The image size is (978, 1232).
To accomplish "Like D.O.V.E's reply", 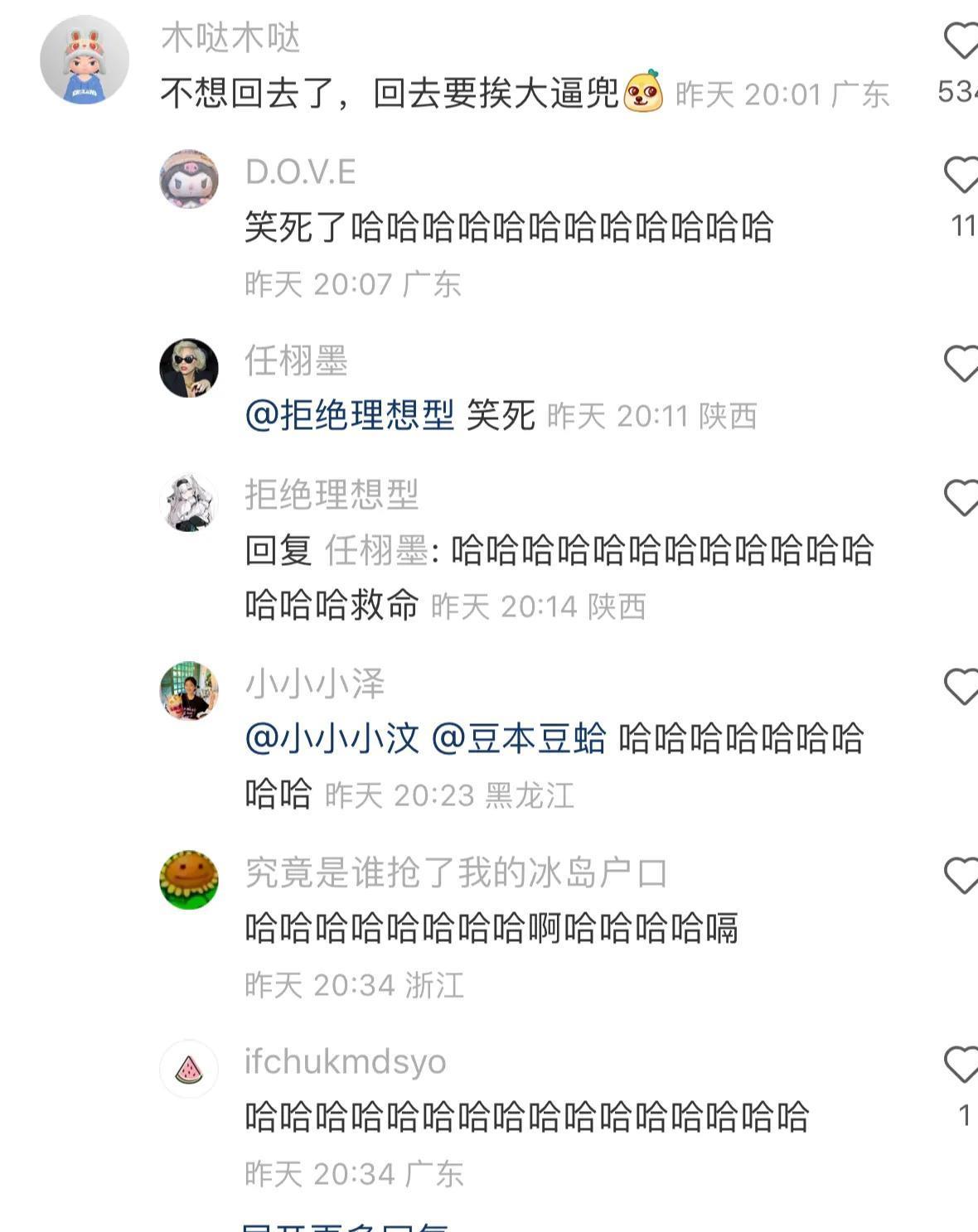I will coord(961,175).
